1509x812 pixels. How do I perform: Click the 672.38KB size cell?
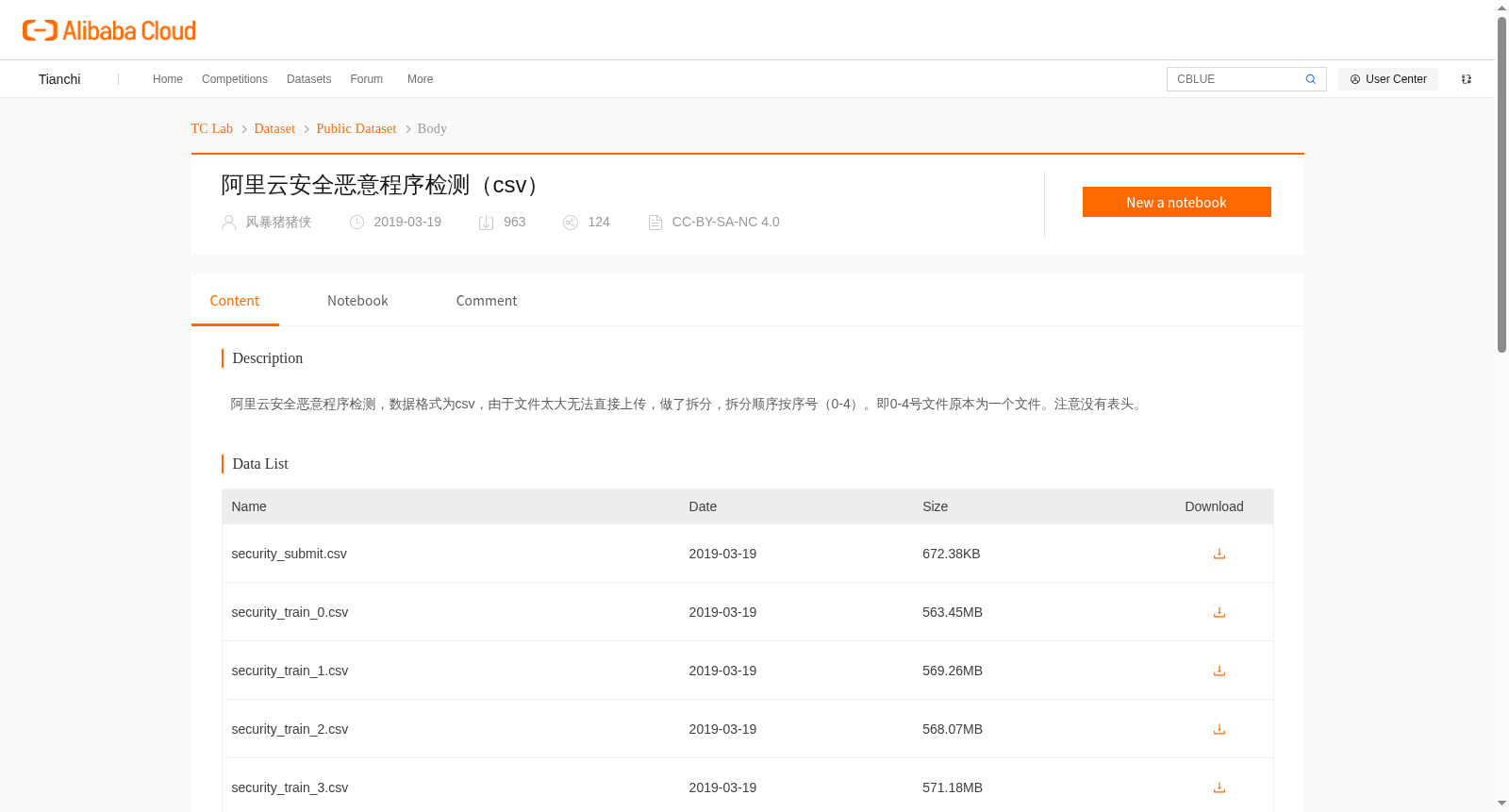point(952,554)
